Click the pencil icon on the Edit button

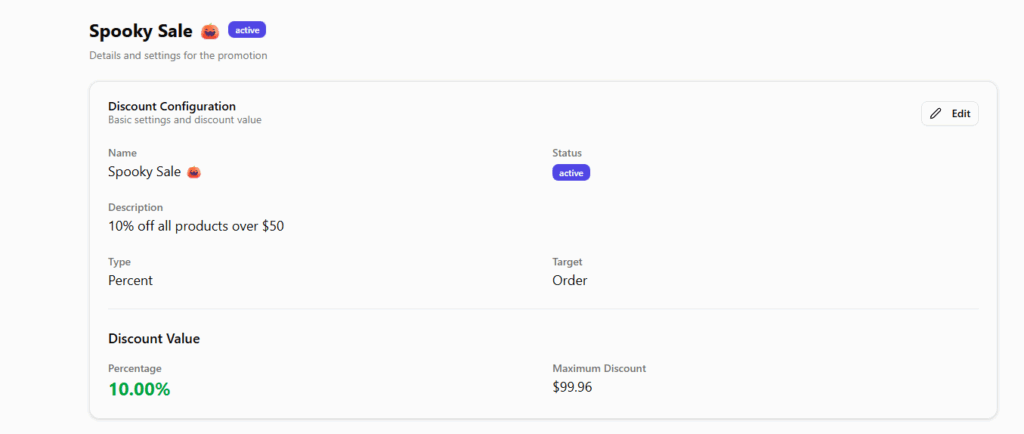tap(936, 114)
